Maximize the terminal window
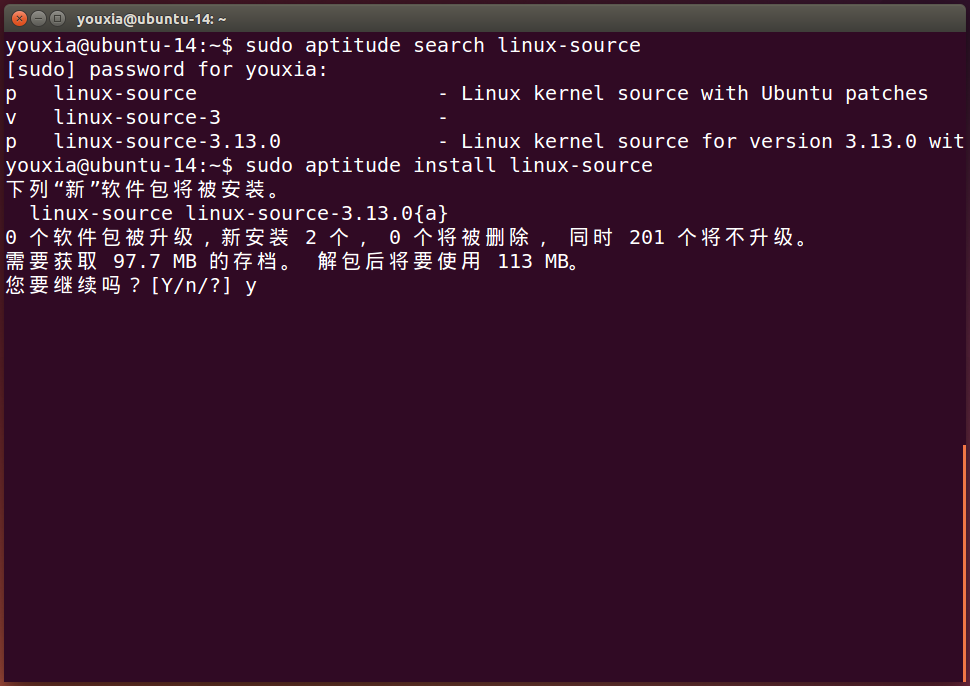The width and height of the screenshot is (970, 686). click(x=58, y=19)
